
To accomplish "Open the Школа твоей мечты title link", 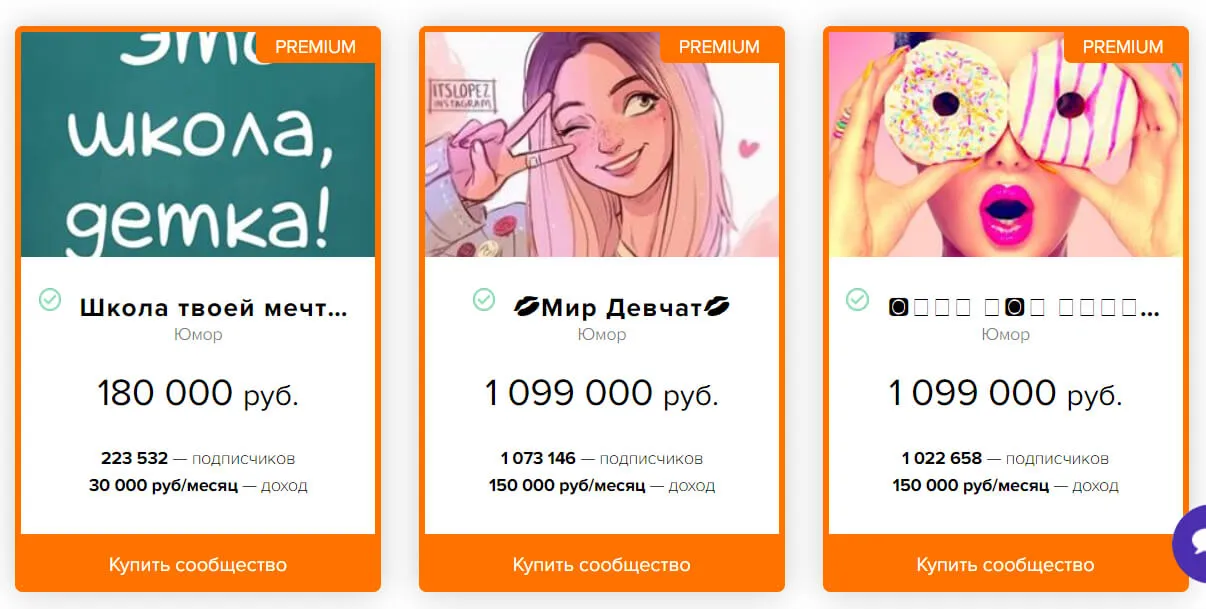I will coord(213,308).
